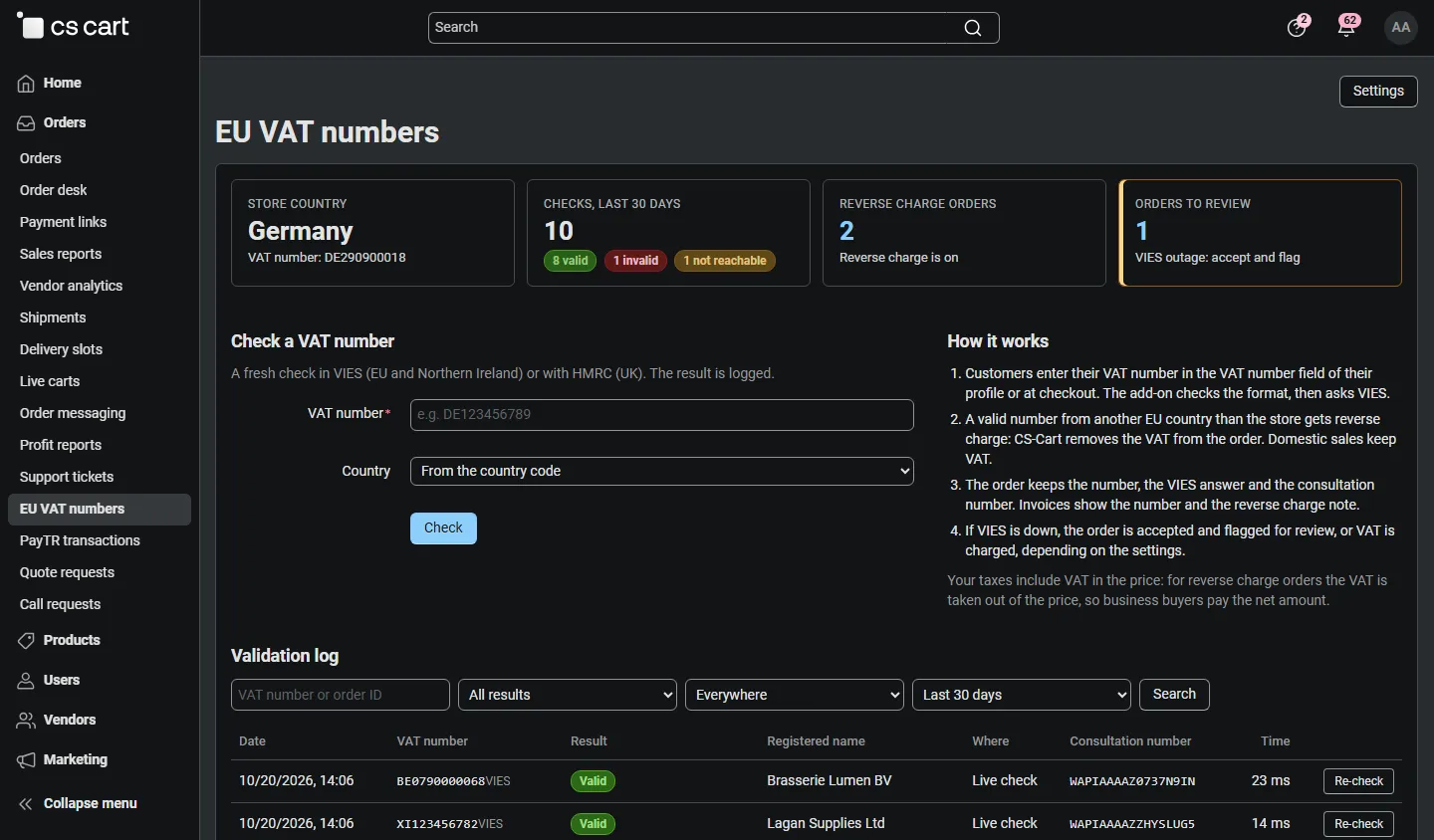Click the Search button in the Validation log

(1174, 695)
